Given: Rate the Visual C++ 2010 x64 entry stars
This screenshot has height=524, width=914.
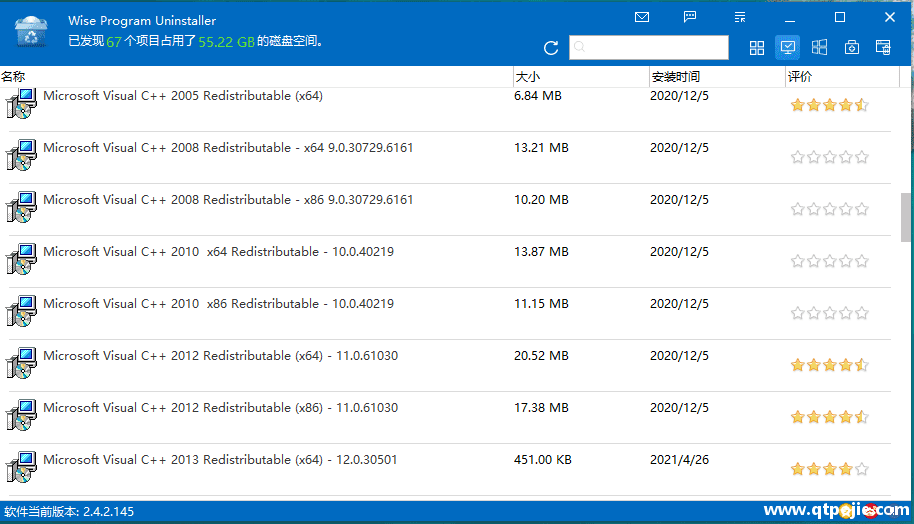Looking at the screenshot, I should (x=829, y=261).
